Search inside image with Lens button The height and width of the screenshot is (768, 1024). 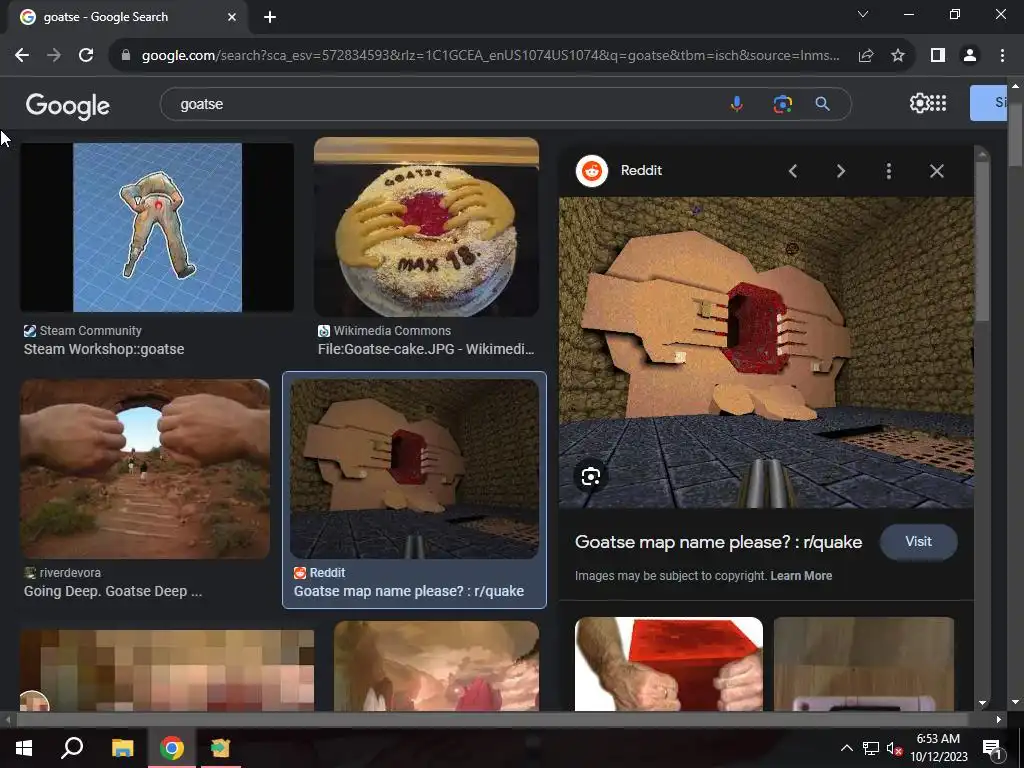click(590, 476)
